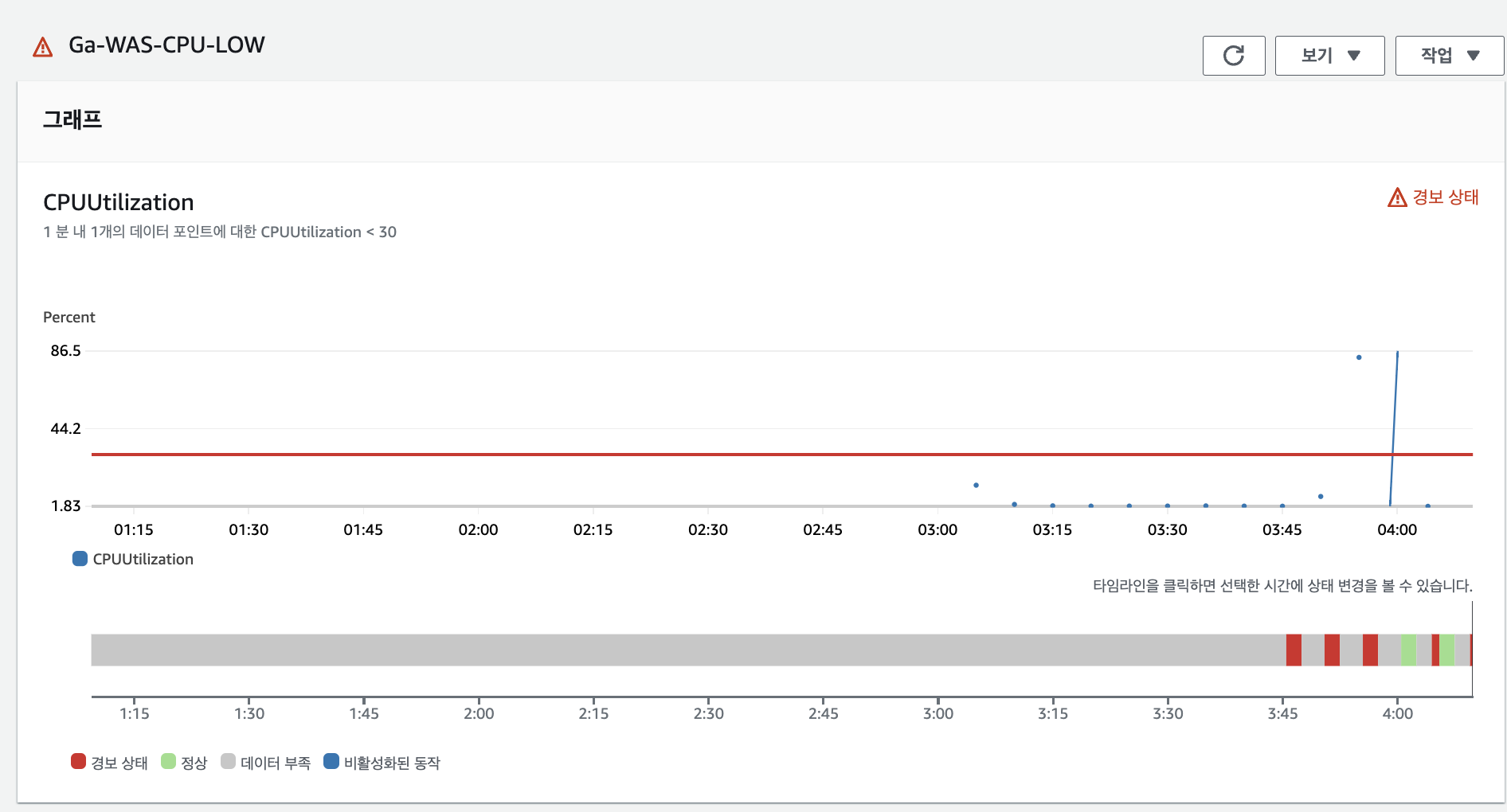Image resolution: width=1507 pixels, height=812 pixels.
Task: Select the third red alarm segment on the timeline
Action: click(1370, 650)
